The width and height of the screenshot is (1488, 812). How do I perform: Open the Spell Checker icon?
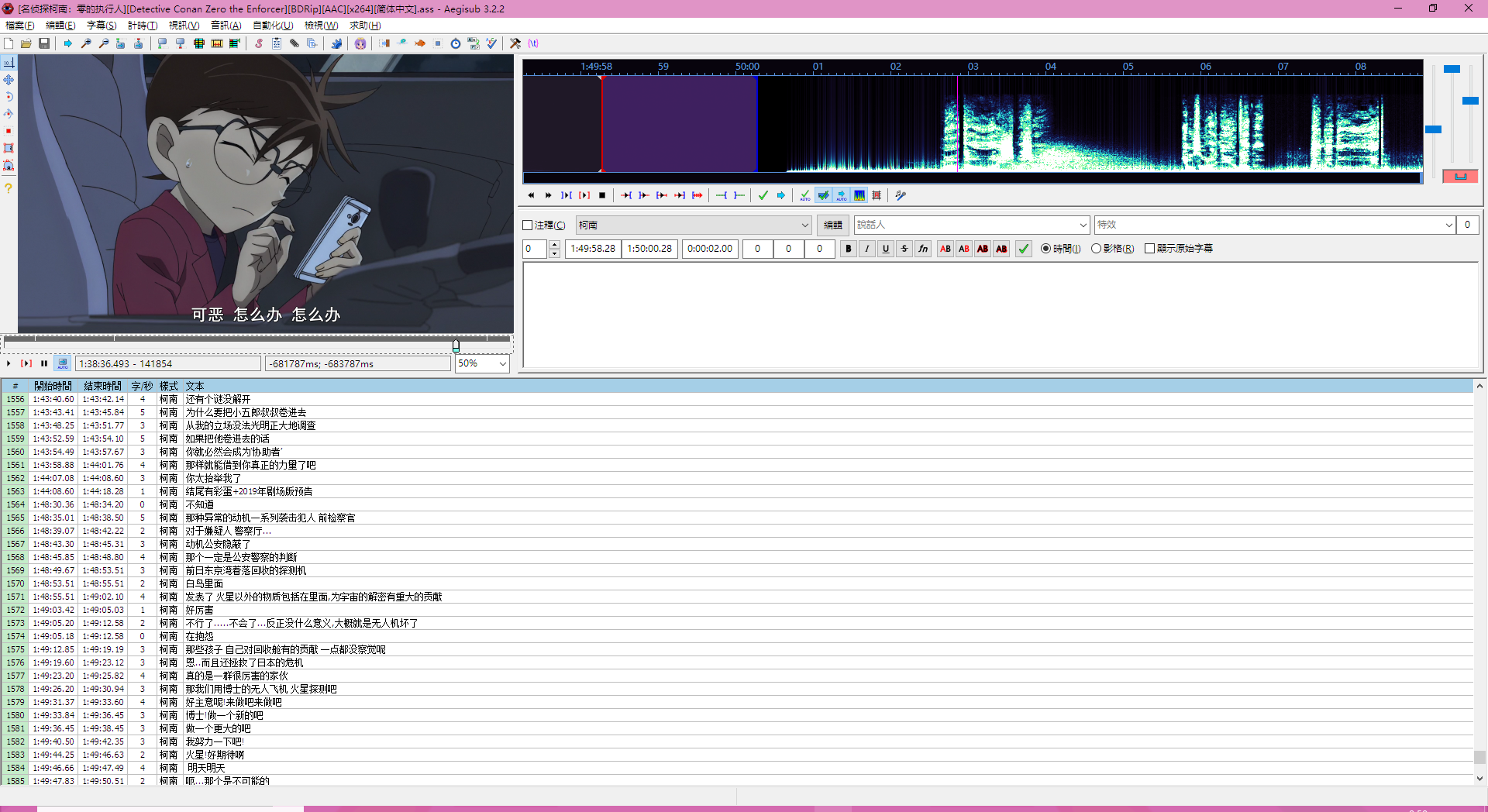pyautogui.click(x=491, y=43)
